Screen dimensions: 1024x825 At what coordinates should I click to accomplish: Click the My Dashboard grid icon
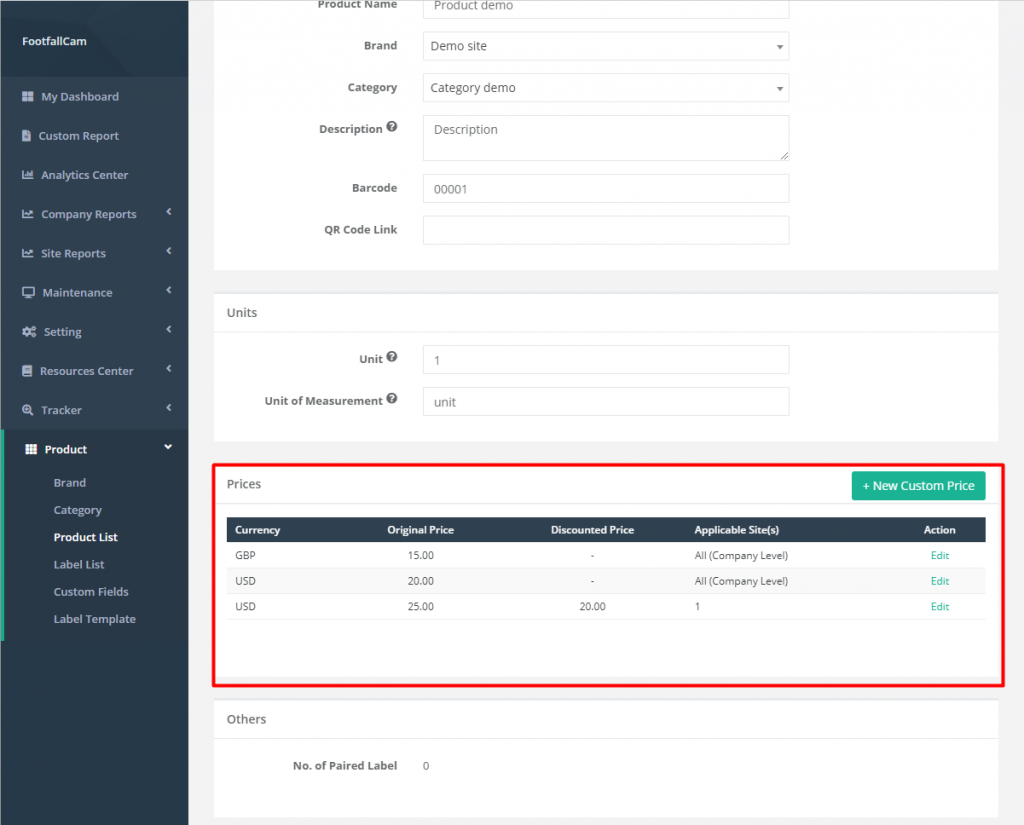[x=28, y=97]
